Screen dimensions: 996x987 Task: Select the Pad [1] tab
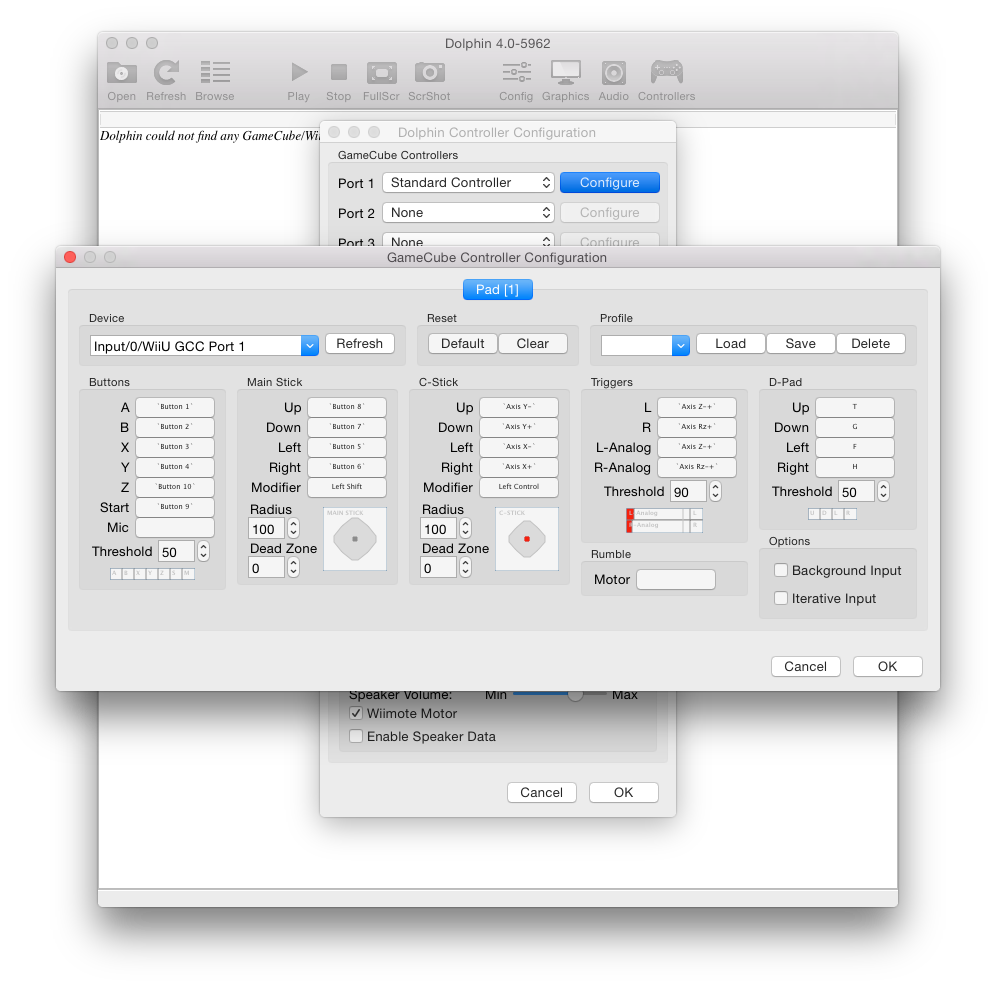(x=497, y=290)
